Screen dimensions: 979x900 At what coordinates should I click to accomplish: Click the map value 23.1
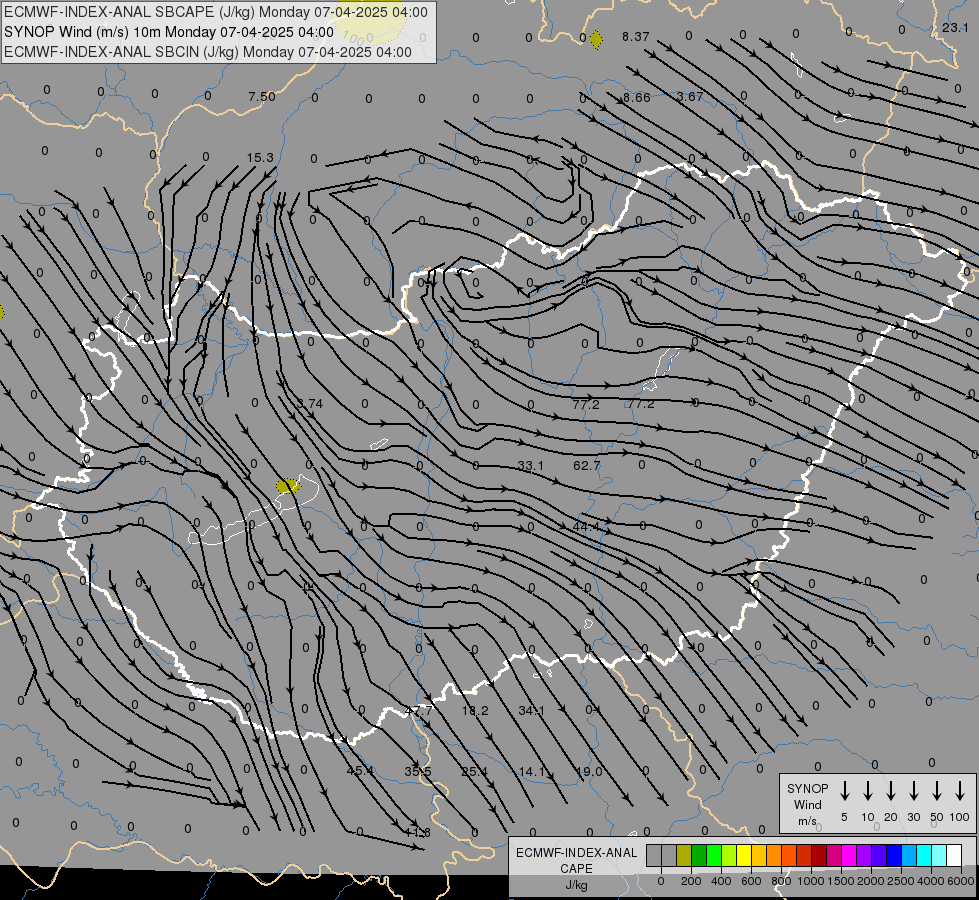pos(955,27)
